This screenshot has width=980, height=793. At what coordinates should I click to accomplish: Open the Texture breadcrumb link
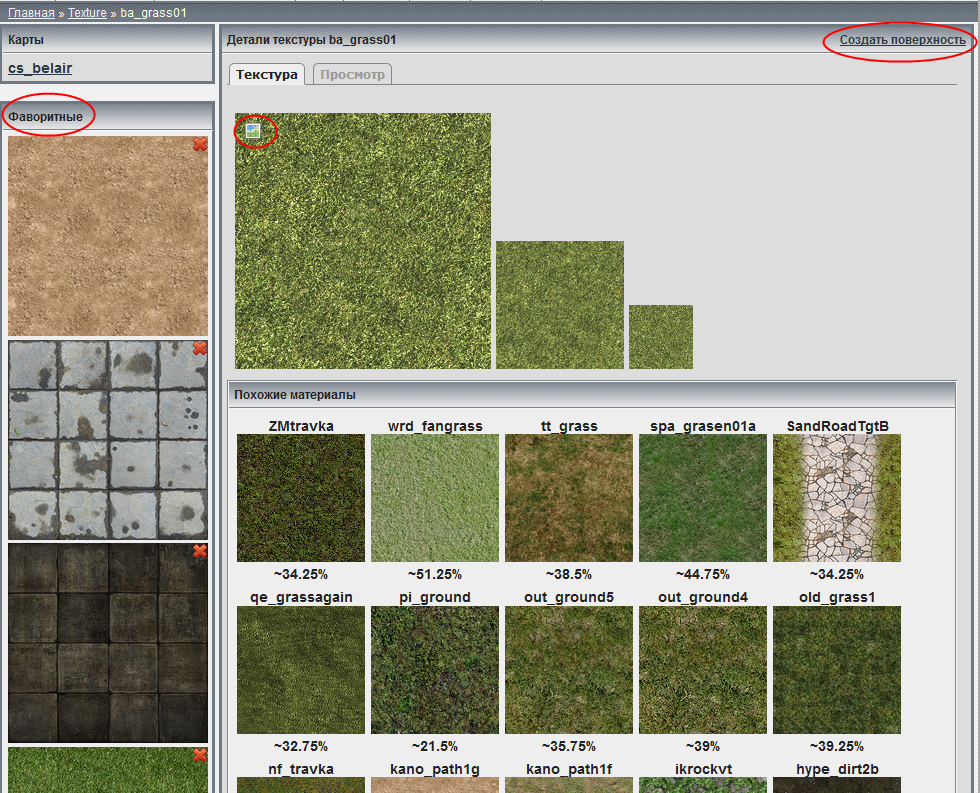pos(88,12)
